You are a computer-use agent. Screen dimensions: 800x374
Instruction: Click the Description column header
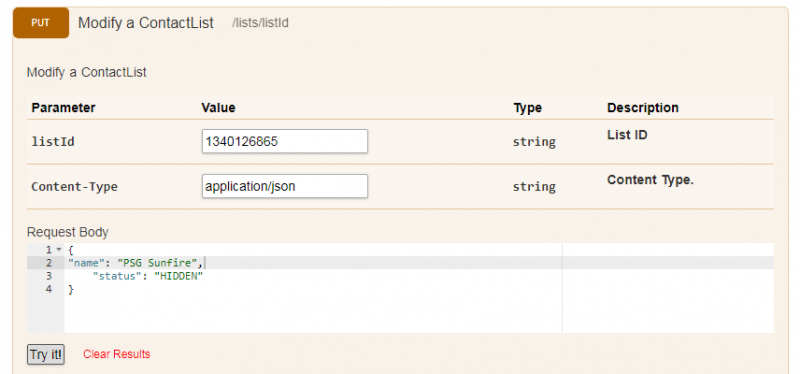pyautogui.click(x=643, y=108)
